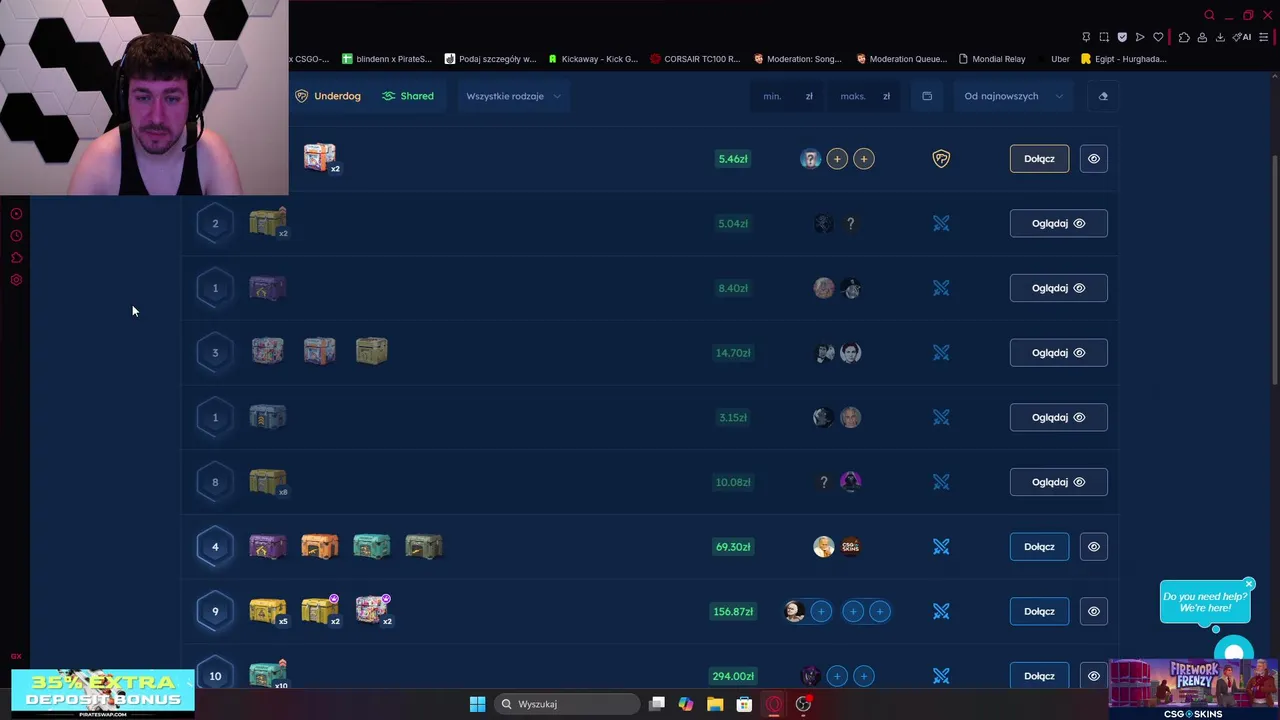
Task: Click 'Oglądaj' for the 10.08zł battle
Action: point(1058,482)
